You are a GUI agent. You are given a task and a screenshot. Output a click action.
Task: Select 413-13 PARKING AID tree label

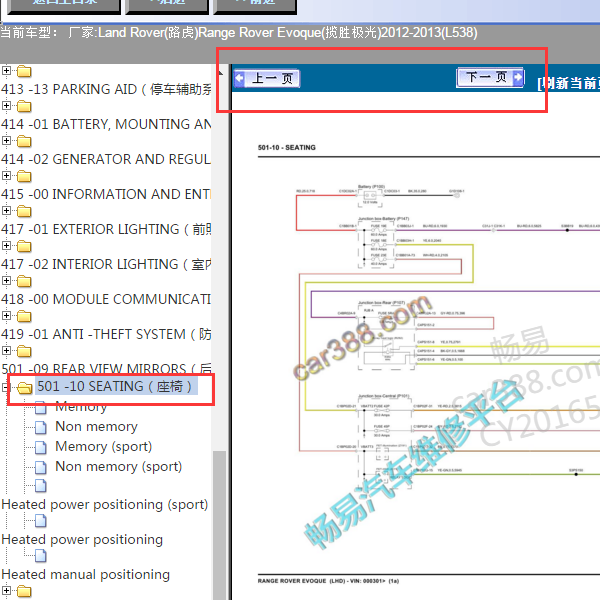tap(106, 89)
